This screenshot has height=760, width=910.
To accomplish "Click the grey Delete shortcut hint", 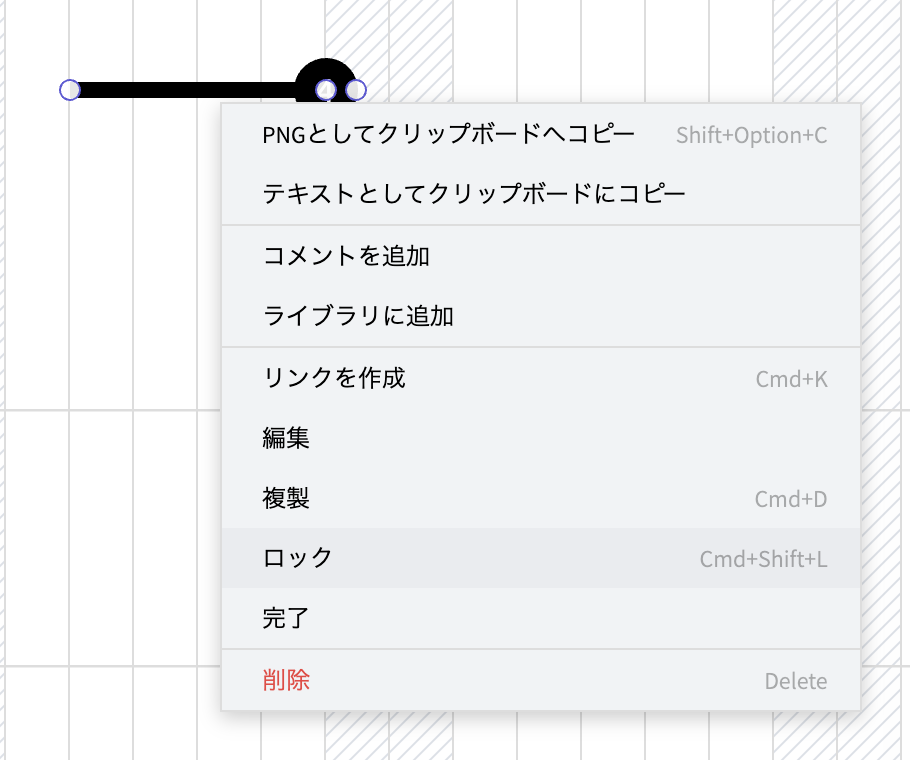I will 795,682.
